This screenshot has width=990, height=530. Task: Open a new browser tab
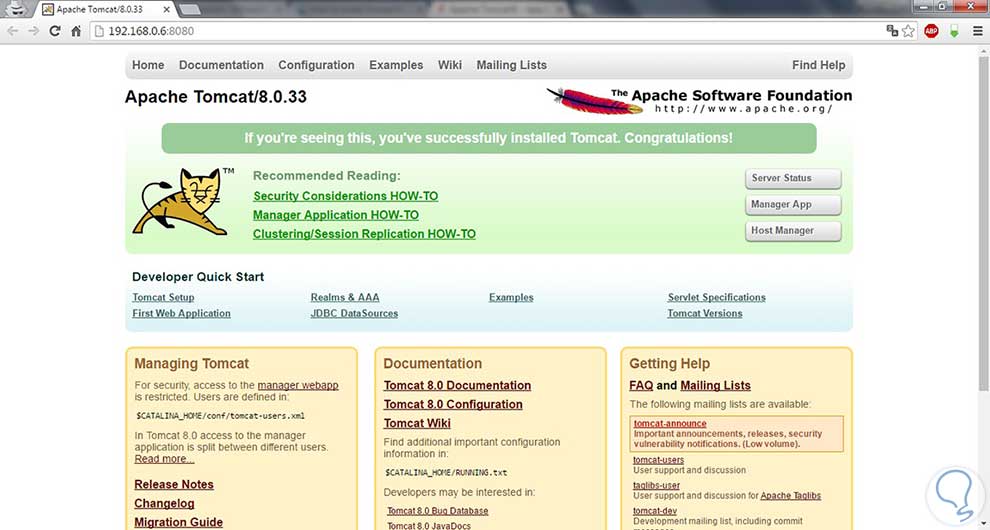click(x=190, y=9)
